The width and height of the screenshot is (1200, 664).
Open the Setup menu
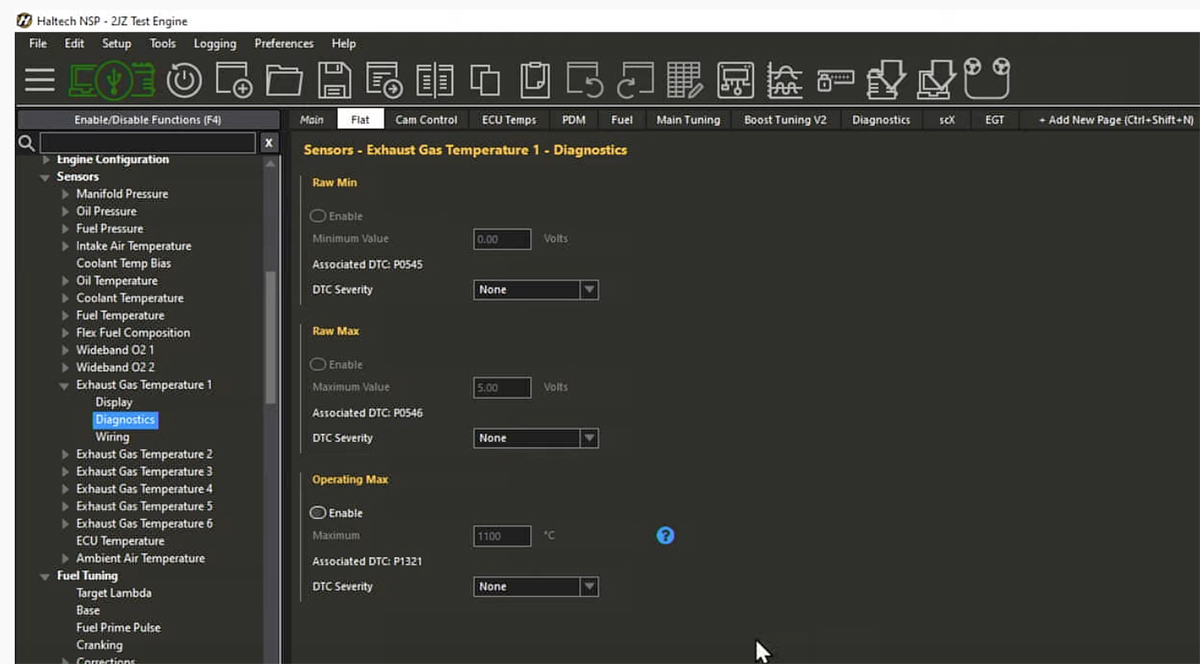pyautogui.click(x=116, y=44)
